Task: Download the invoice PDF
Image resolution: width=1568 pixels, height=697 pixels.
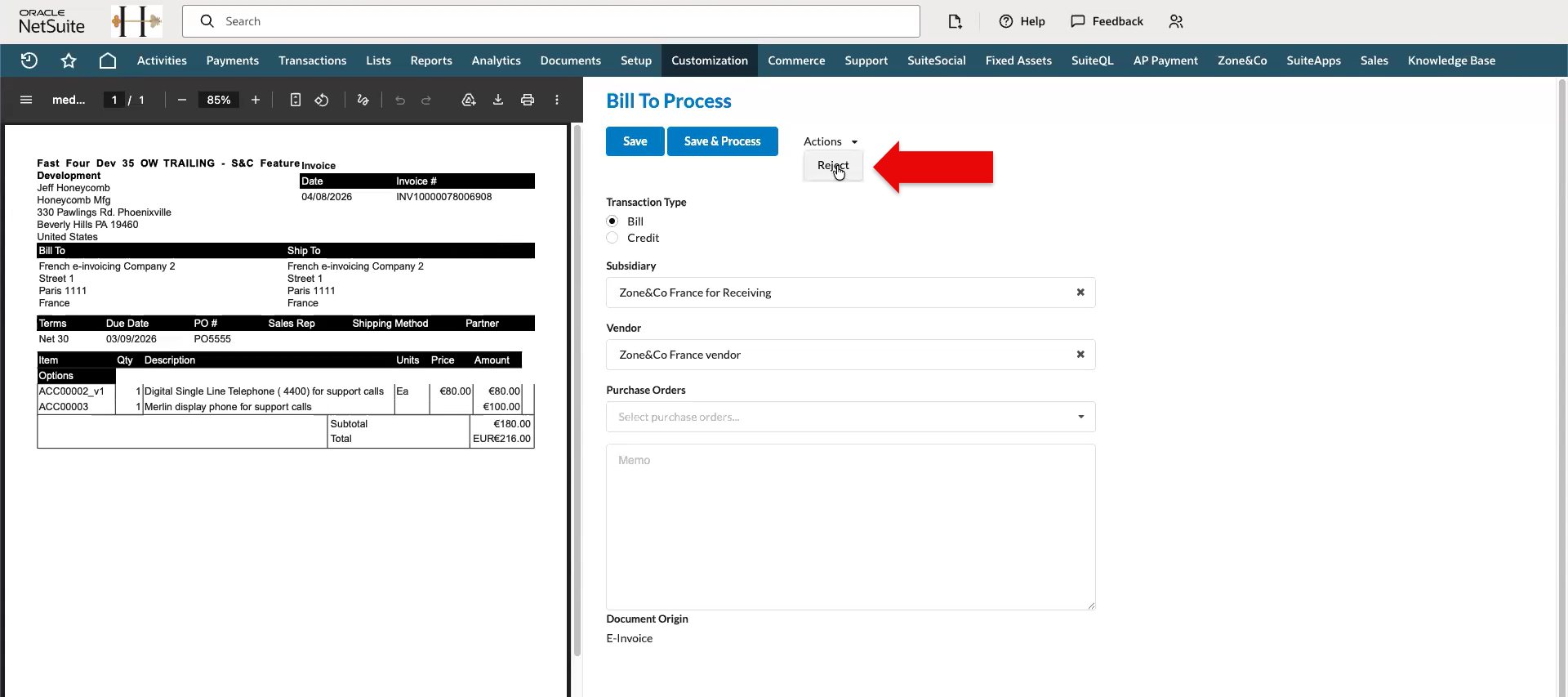Action: coord(498,100)
